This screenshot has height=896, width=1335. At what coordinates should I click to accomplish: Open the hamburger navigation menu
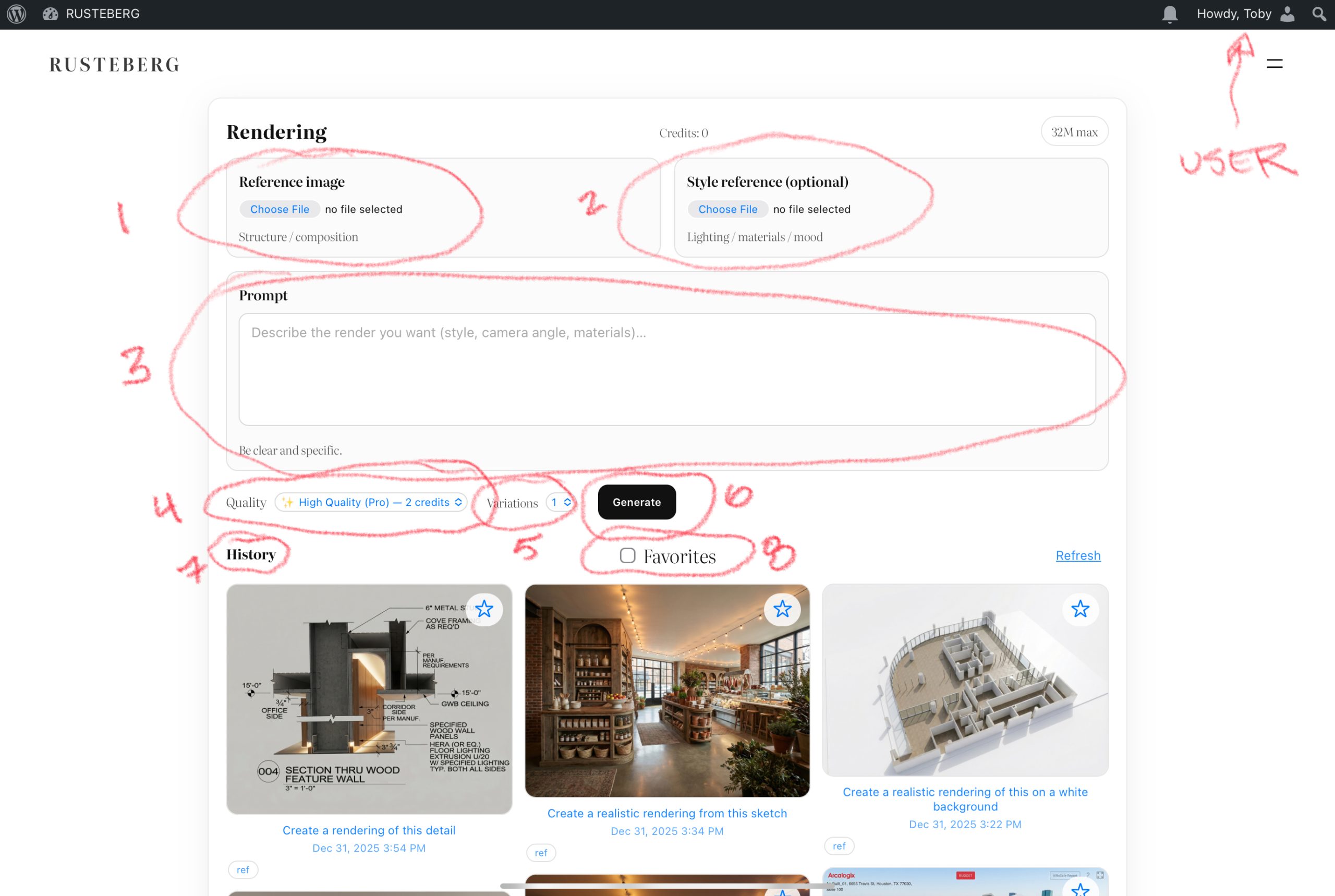pyautogui.click(x=1274, y=64)
